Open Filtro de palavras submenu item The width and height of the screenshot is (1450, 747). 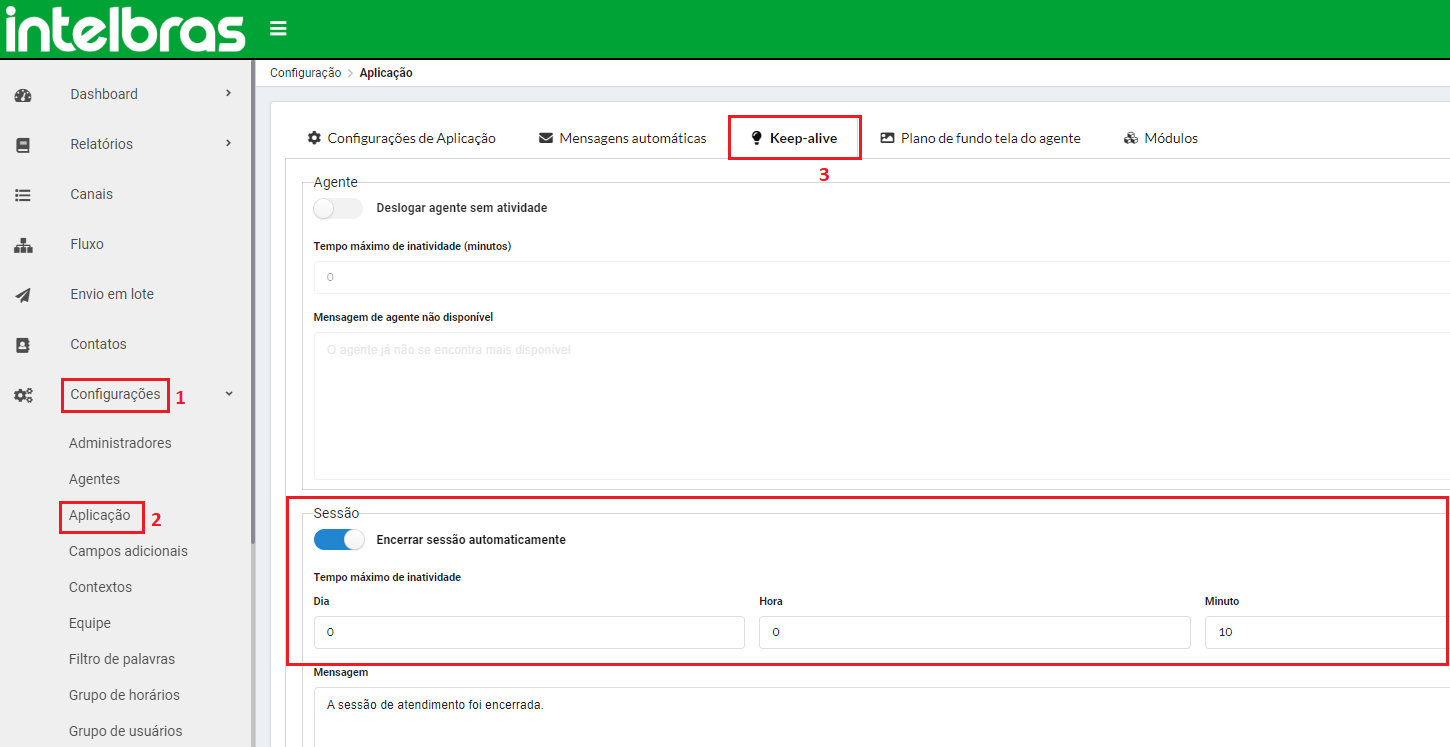(122, 659)
